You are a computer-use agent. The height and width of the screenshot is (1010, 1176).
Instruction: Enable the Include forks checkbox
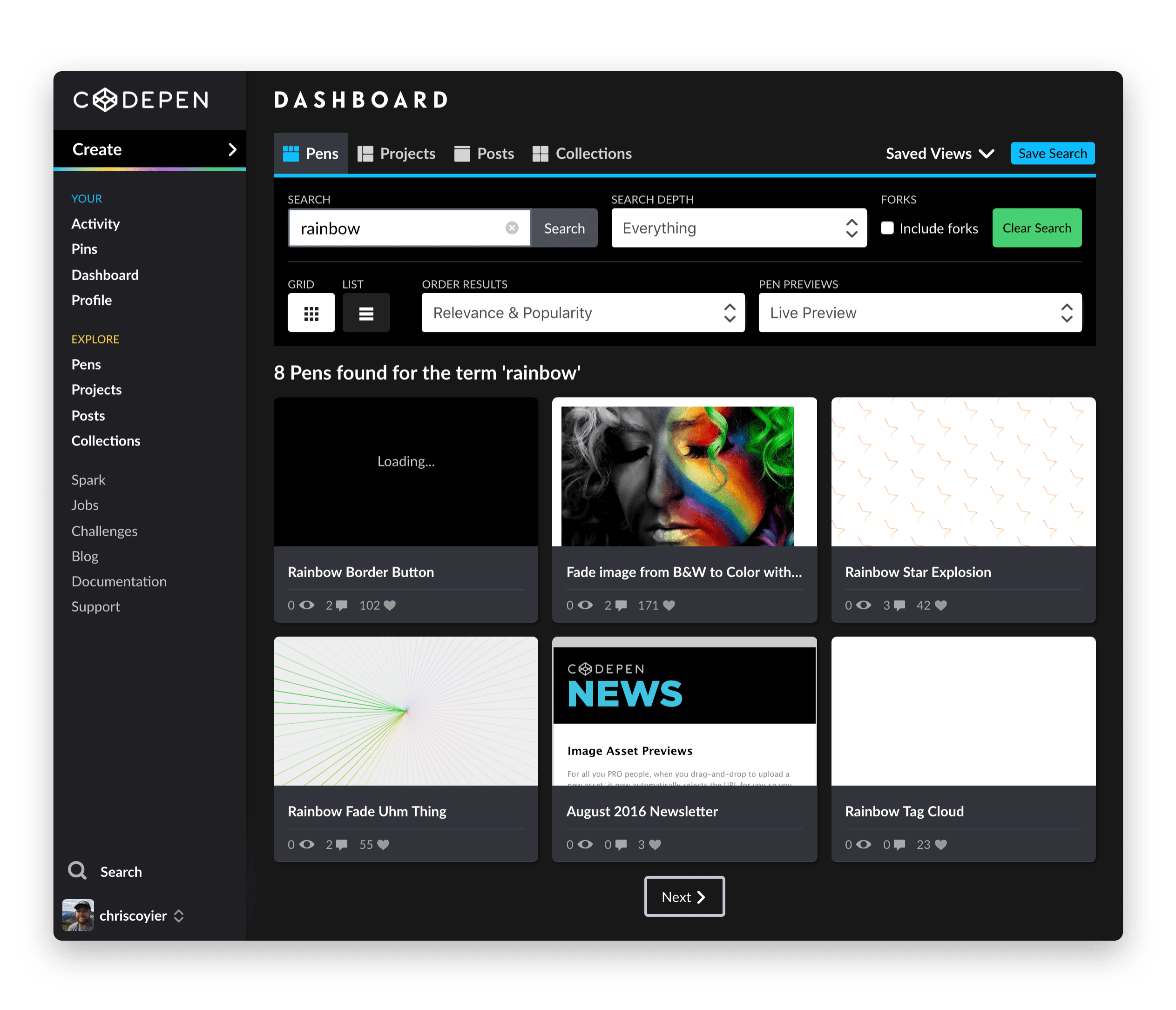pyautogui.click(x=887, y=228)
